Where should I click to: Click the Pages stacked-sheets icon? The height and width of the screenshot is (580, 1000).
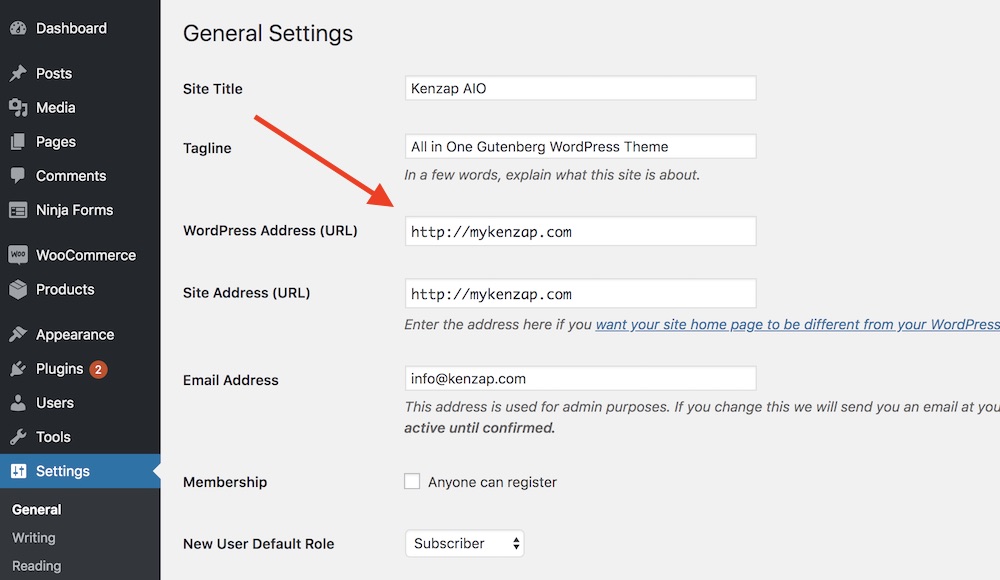coord(18,142)
